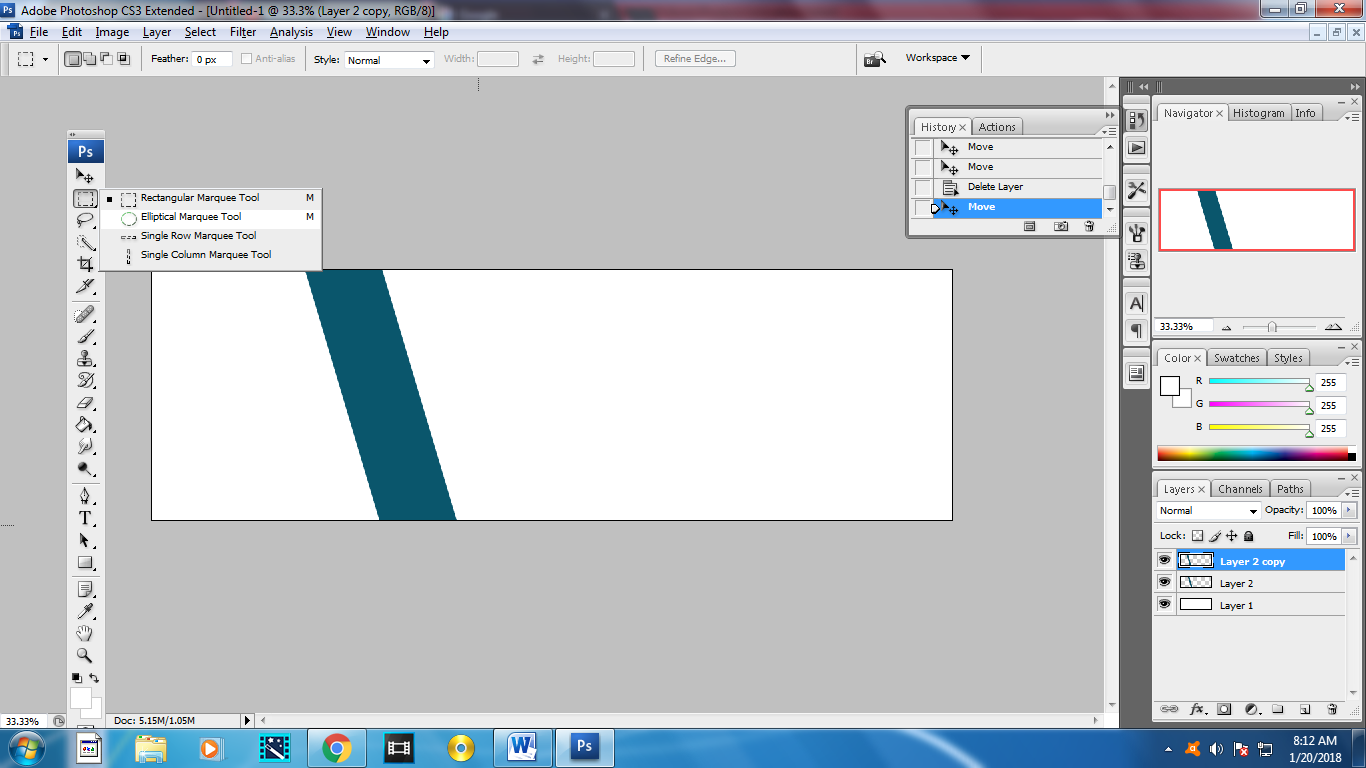
Task: Select the Rectangle shape tool
Action: (x=85, y=562)
